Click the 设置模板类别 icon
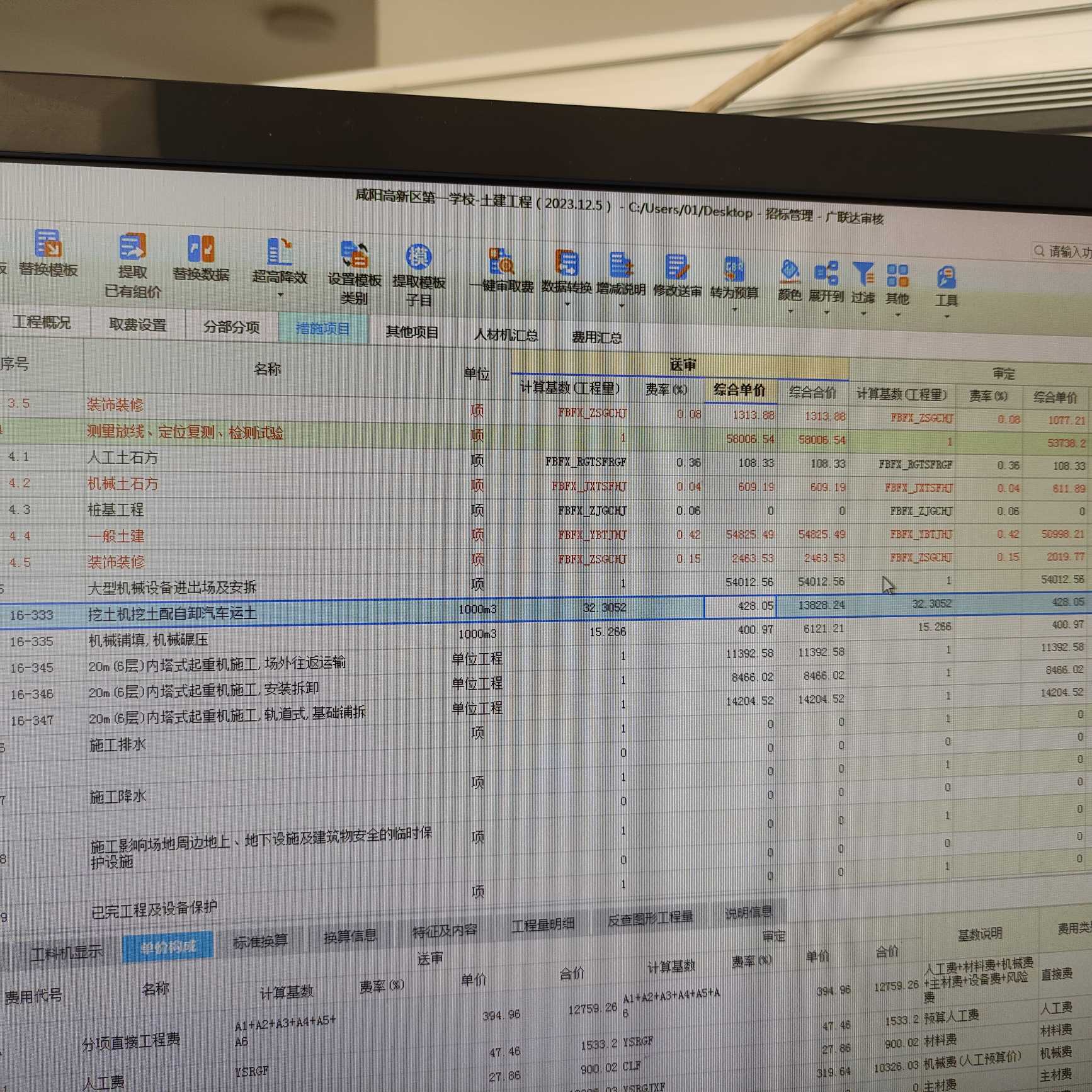The image size is (1092, 1092). 355,254
